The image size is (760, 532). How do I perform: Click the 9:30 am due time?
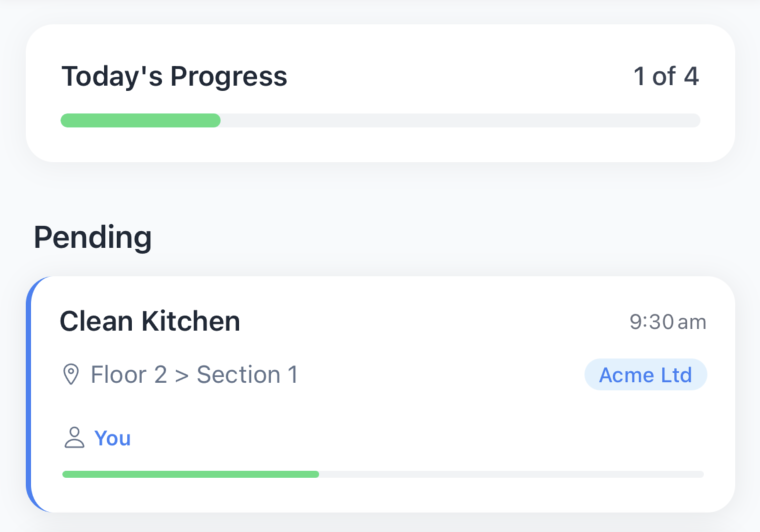[667, 322]
